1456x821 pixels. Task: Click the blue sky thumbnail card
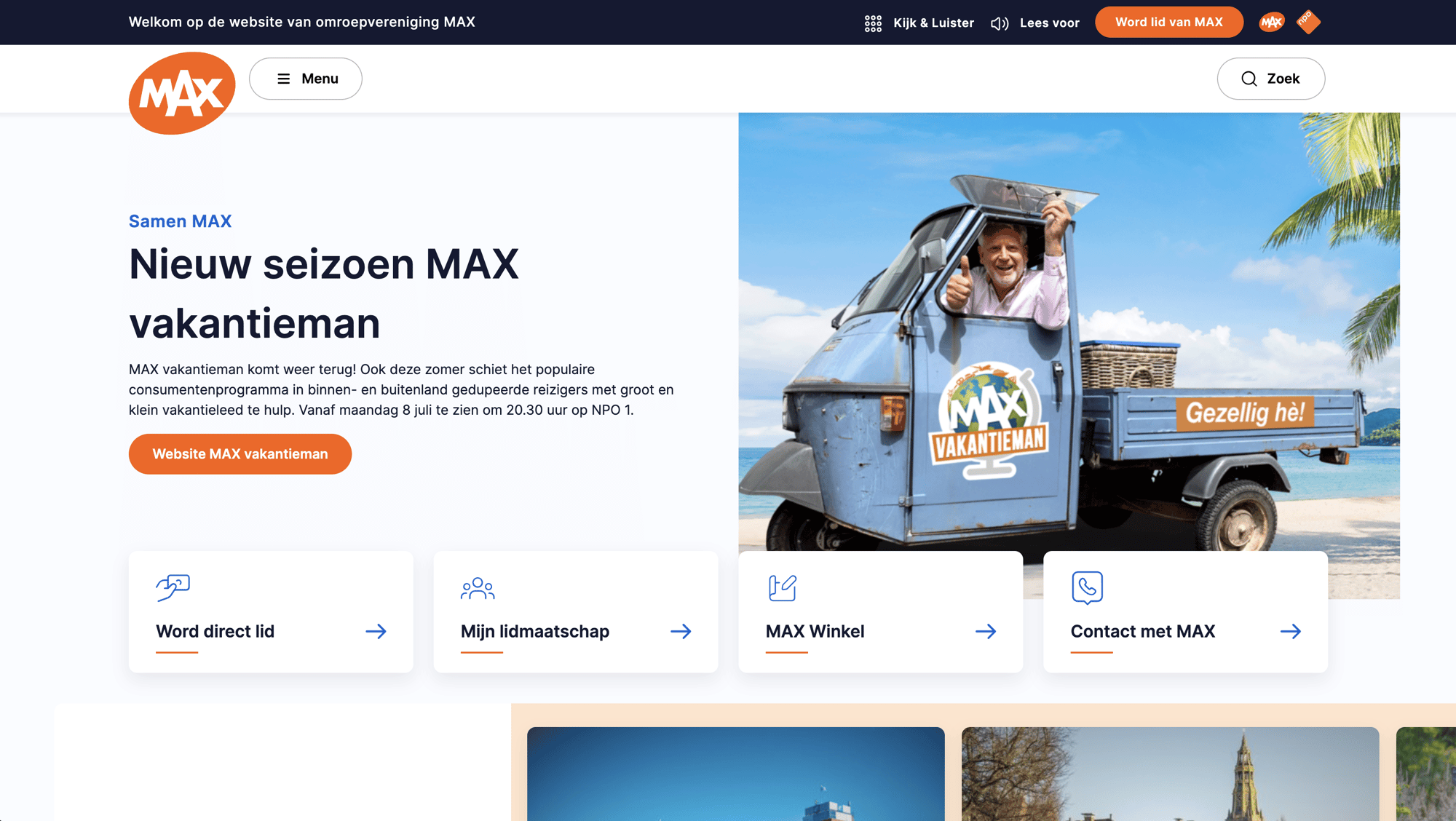click(736, 774)
